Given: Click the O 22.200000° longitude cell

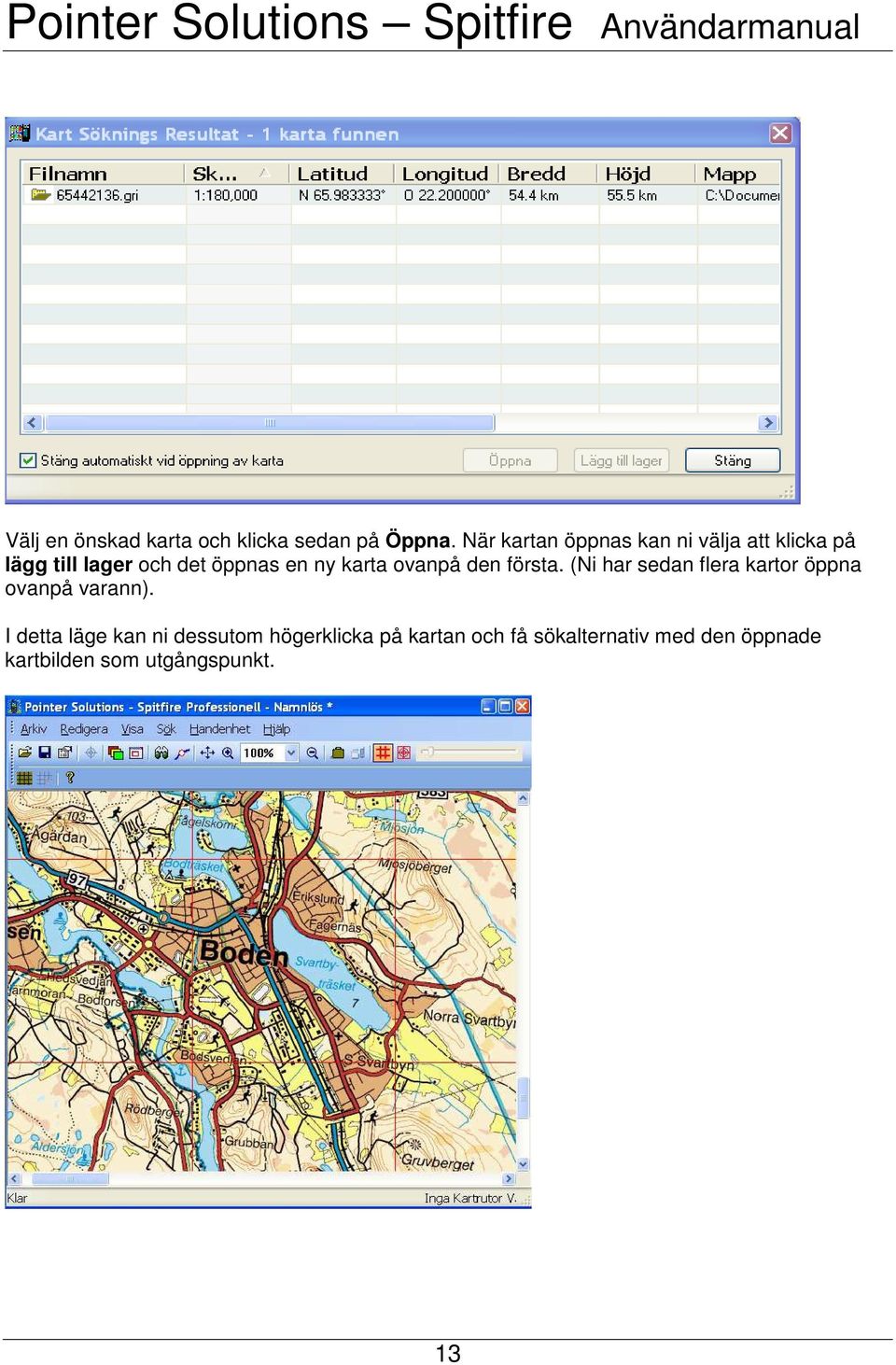Looking at the screenshot, I should pyautogui.click(x=447, y=195).
